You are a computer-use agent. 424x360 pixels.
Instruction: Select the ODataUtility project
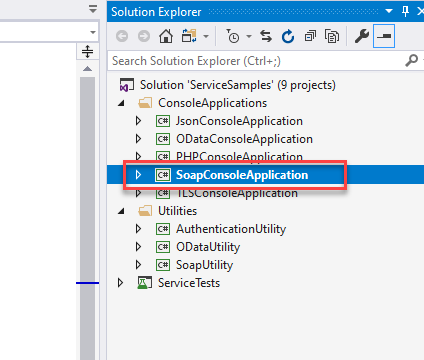[208, 247]
